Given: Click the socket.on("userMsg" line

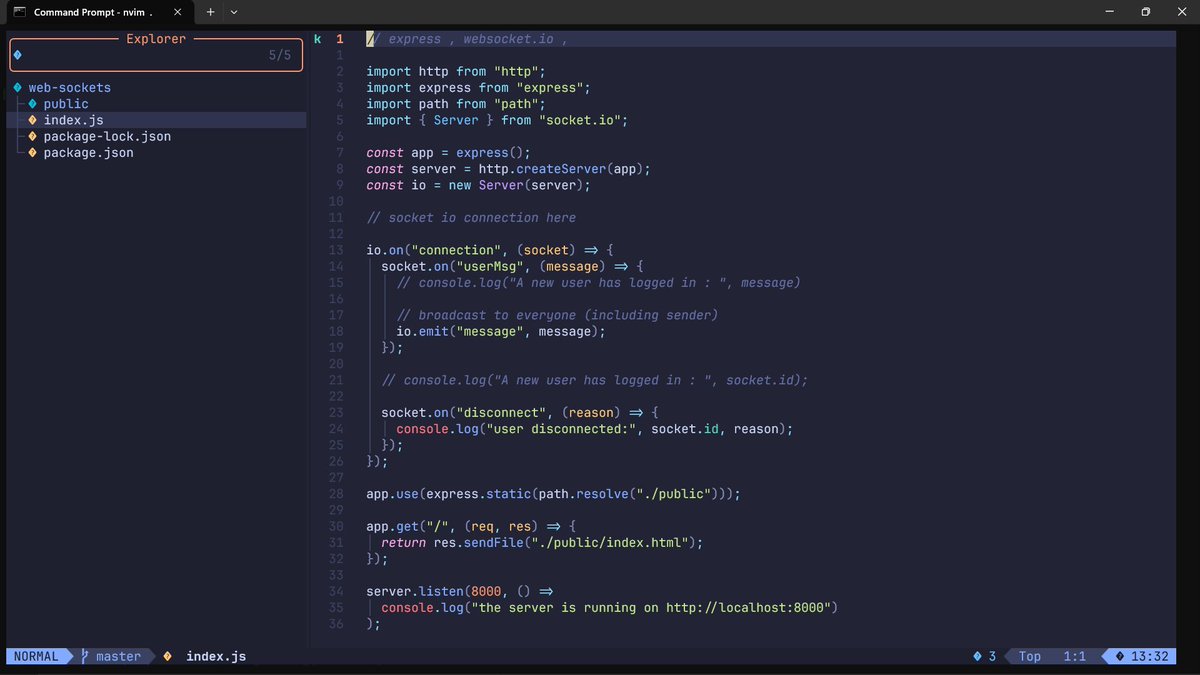Looking at the screenshot, I should [x=514, y=266].
